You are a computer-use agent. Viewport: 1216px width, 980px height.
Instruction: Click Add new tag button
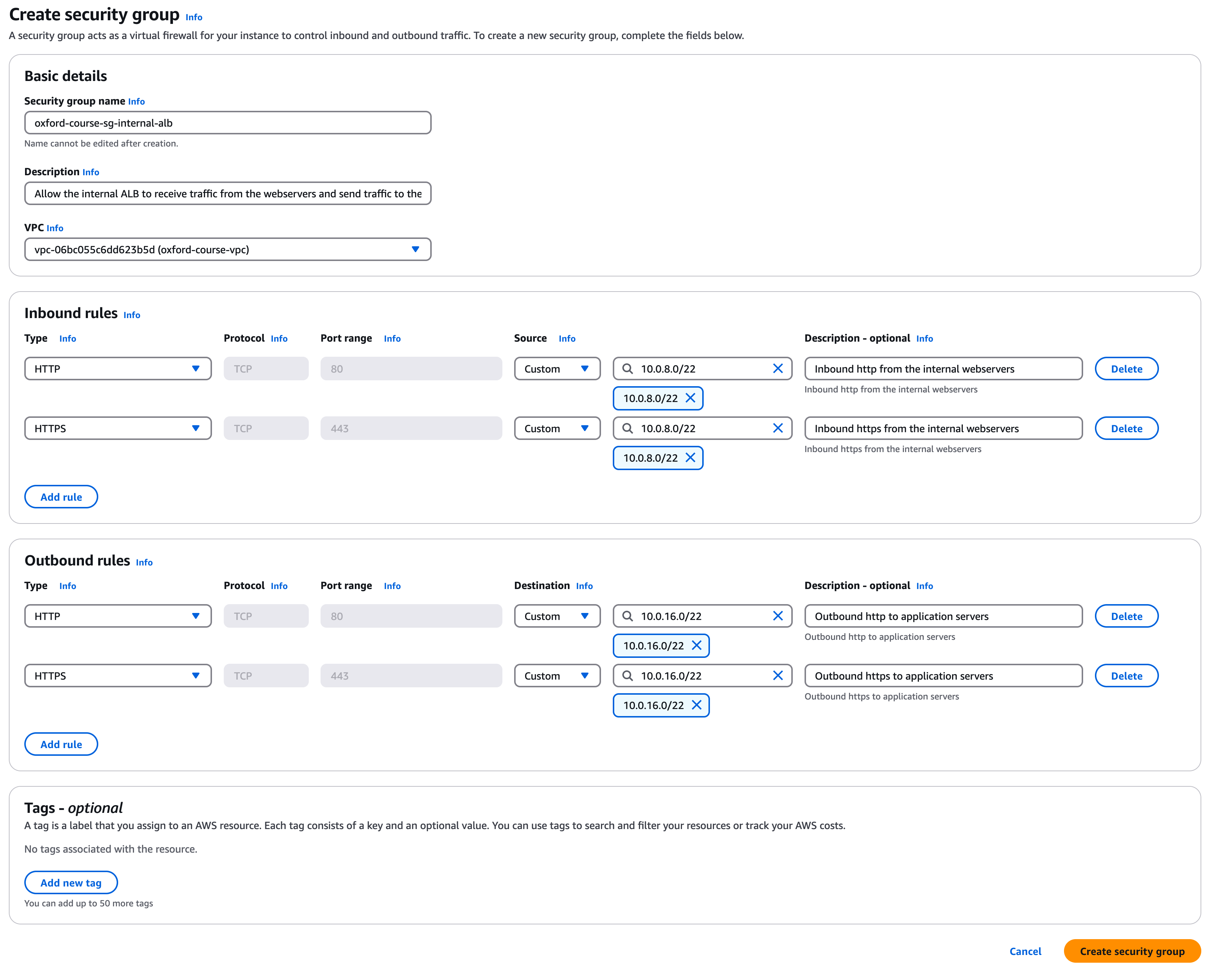pos(71,883)
